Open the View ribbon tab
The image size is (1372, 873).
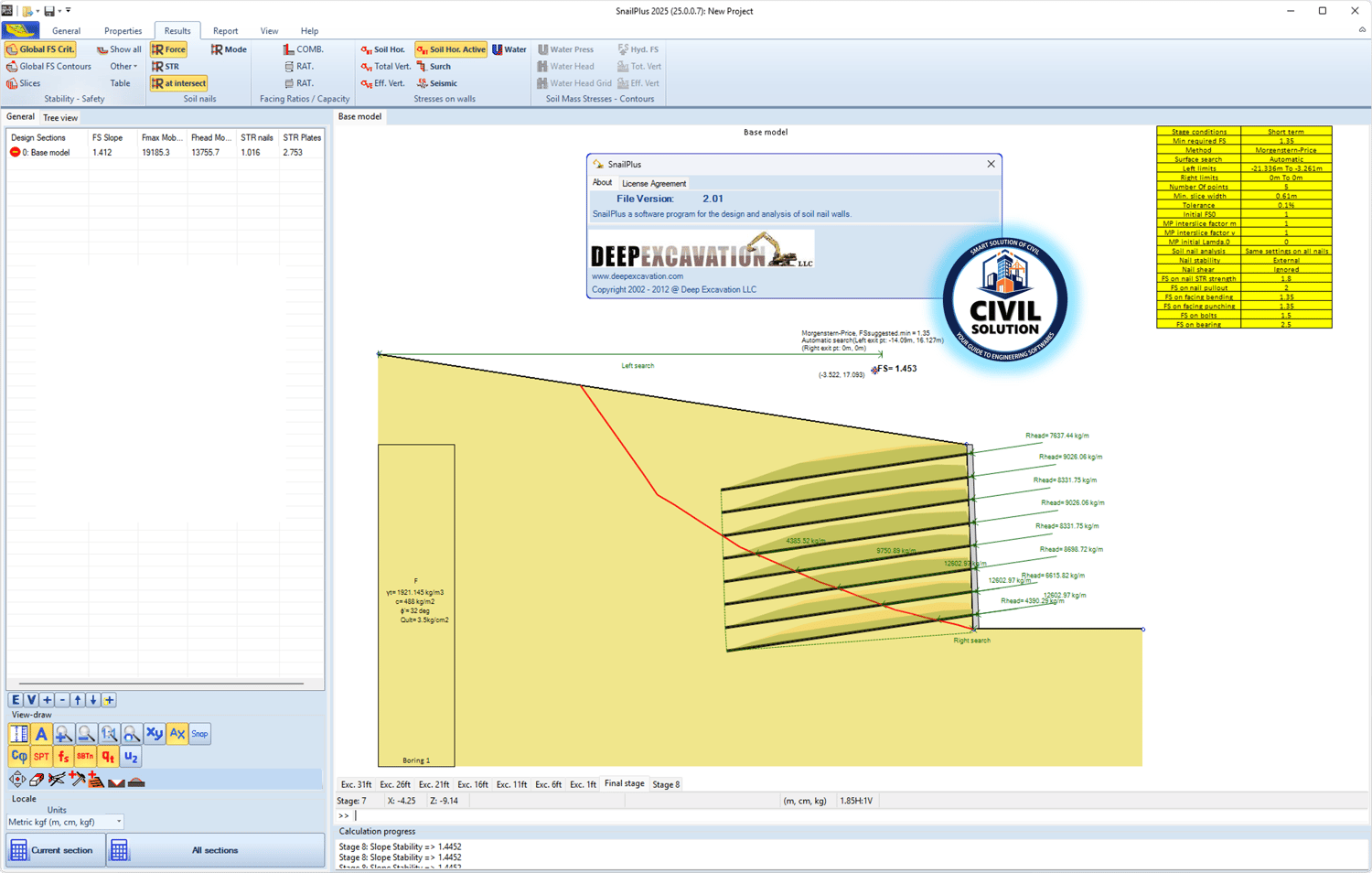click(269, 31)
